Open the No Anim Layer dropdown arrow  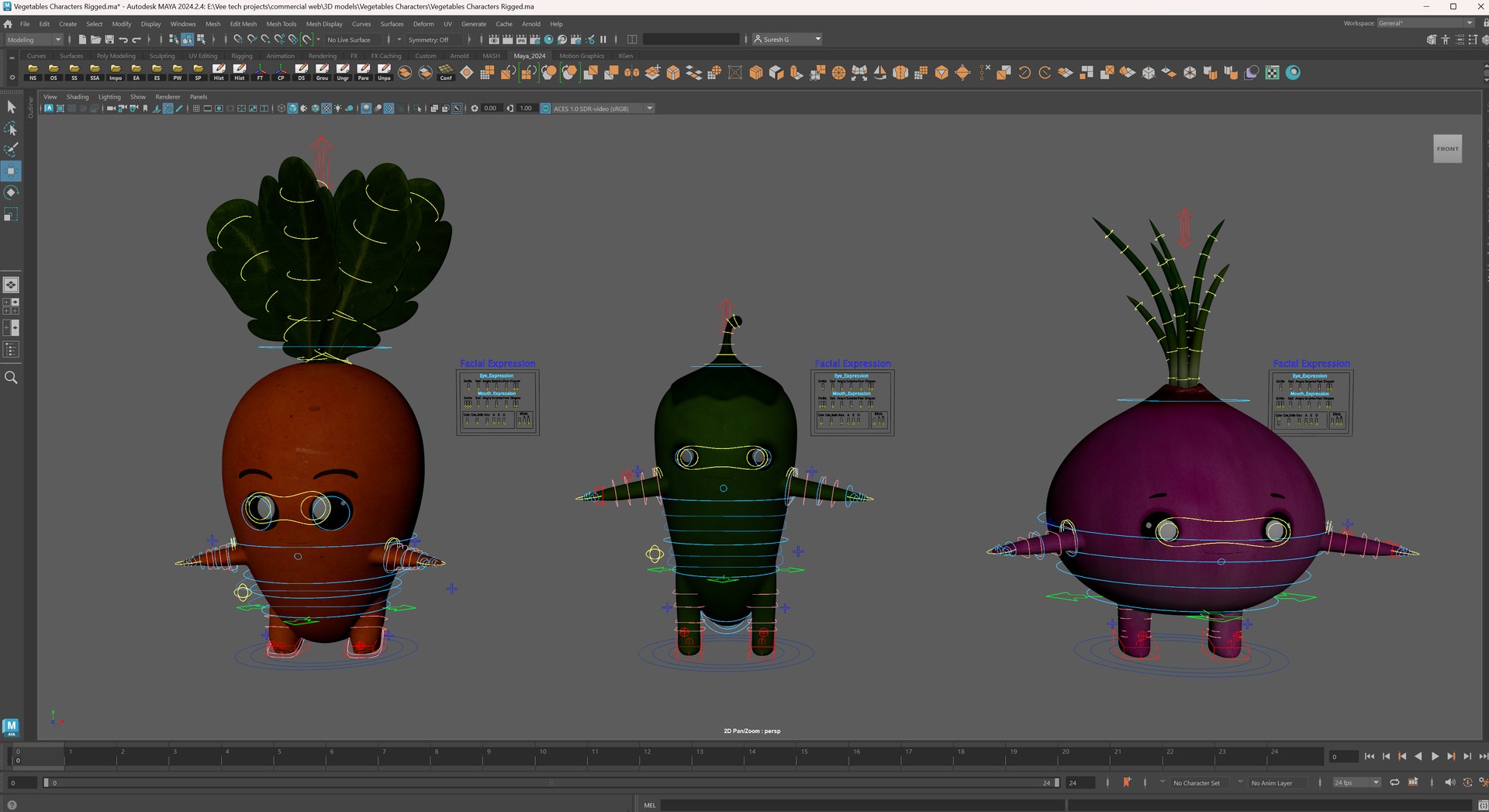[1240, 782]
